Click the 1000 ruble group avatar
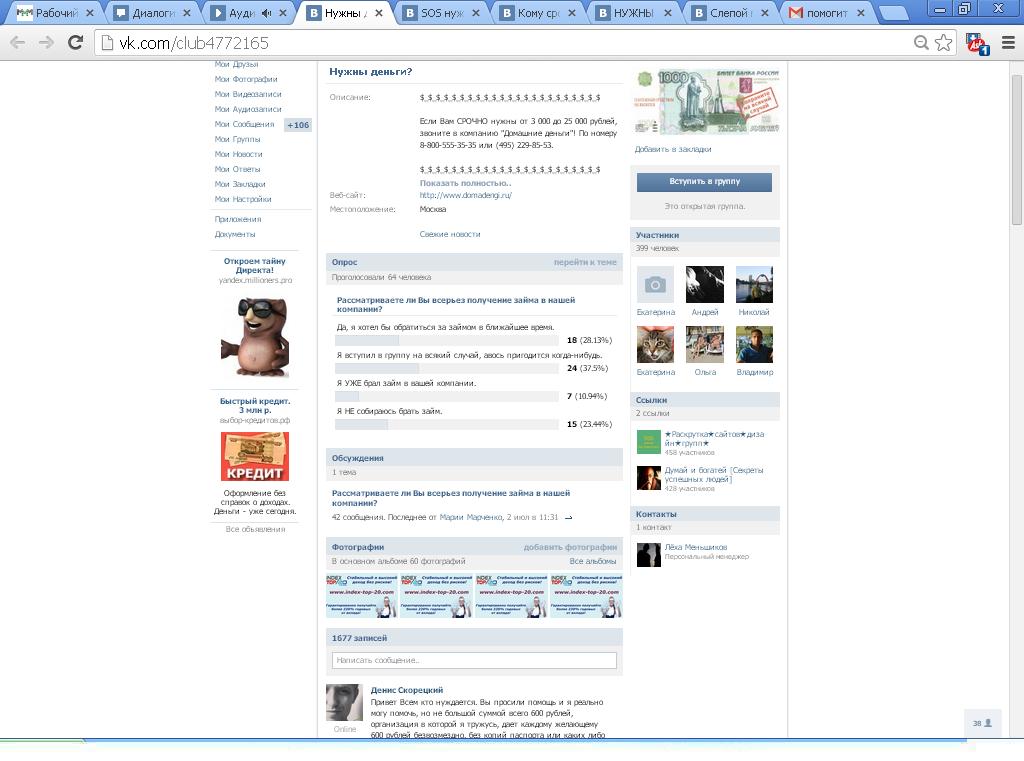 pyautogui.click(x=707, y=101)
